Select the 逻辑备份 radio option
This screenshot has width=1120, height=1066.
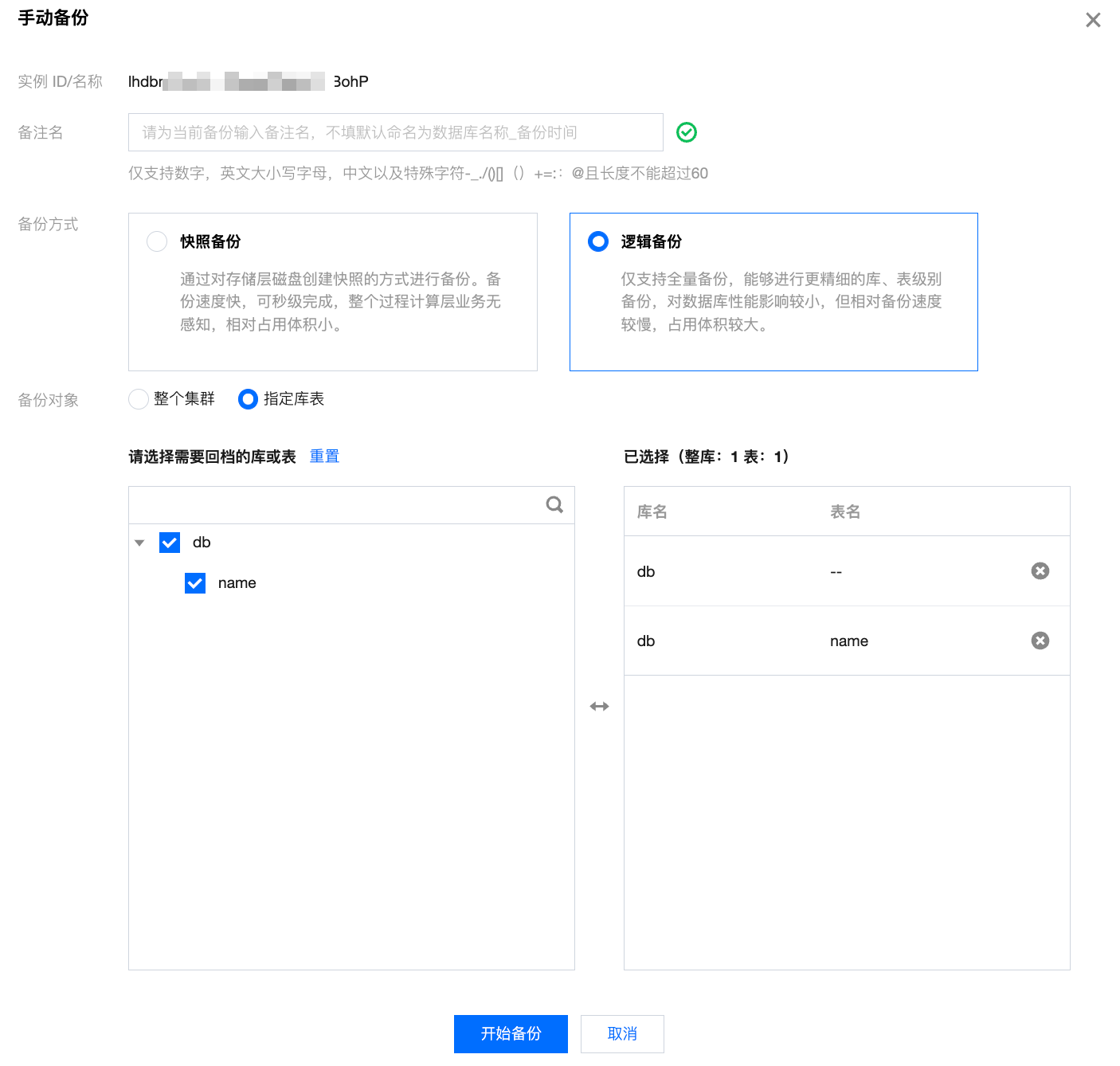[597, 241]
